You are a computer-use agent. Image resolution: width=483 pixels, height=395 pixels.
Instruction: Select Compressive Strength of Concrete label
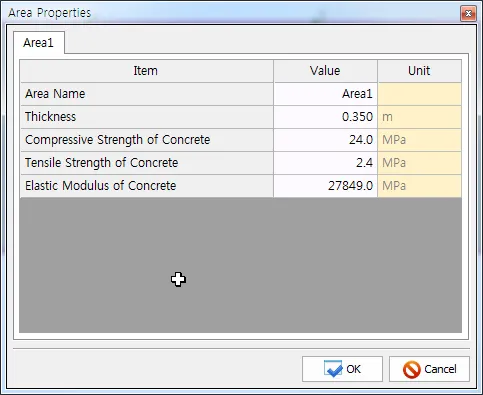point(147,140)
